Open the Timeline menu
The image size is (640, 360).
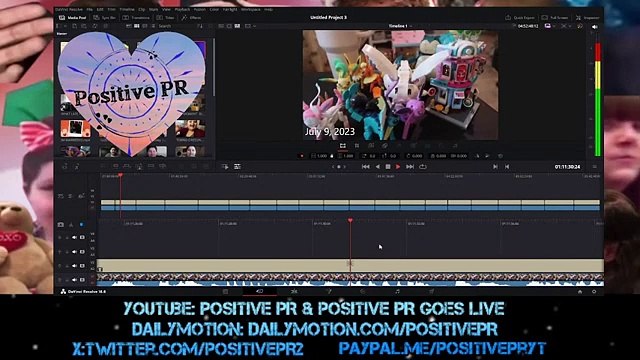(x=127, y=9)
